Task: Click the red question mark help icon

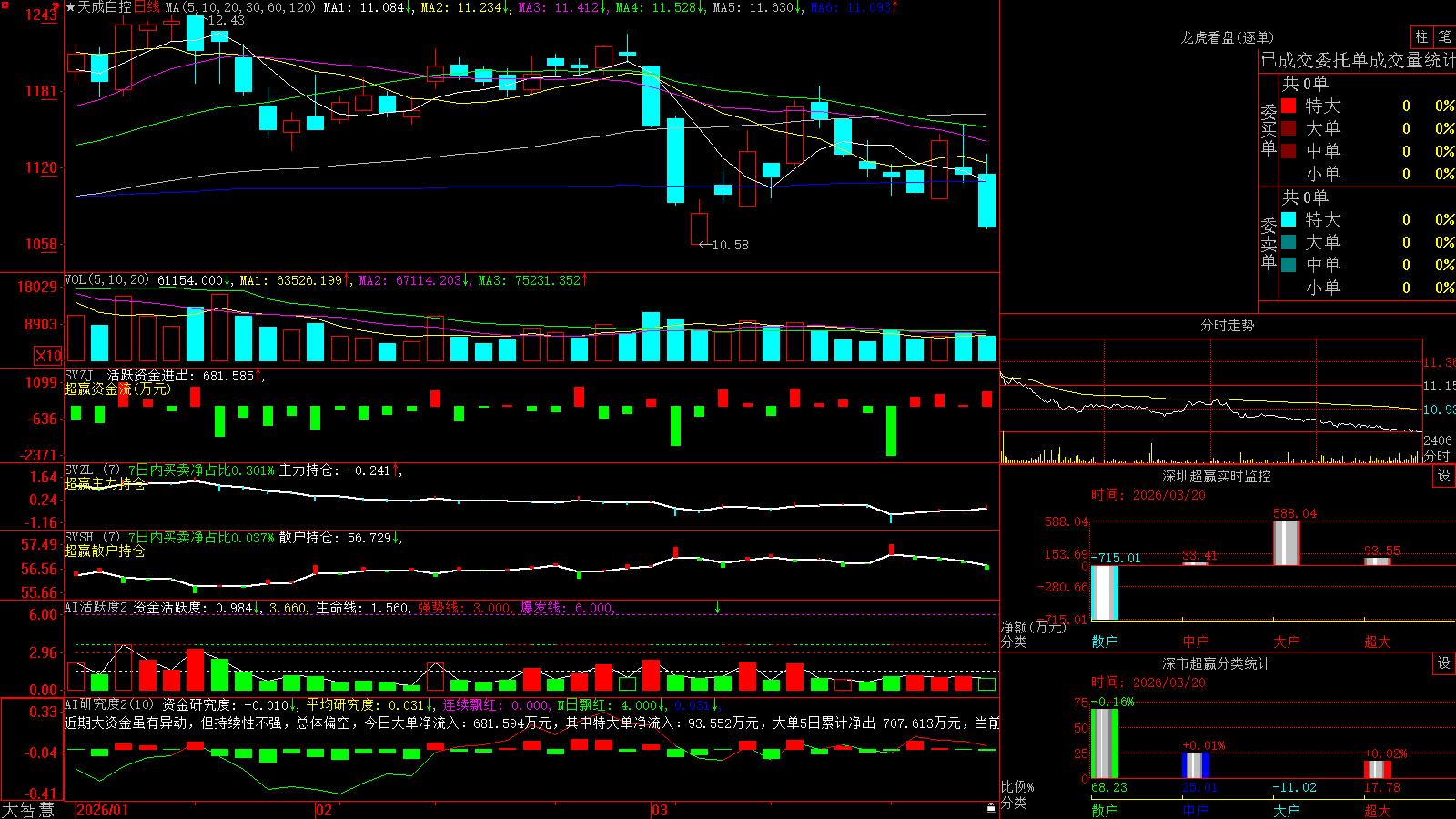Action: [x=56, y=7]
